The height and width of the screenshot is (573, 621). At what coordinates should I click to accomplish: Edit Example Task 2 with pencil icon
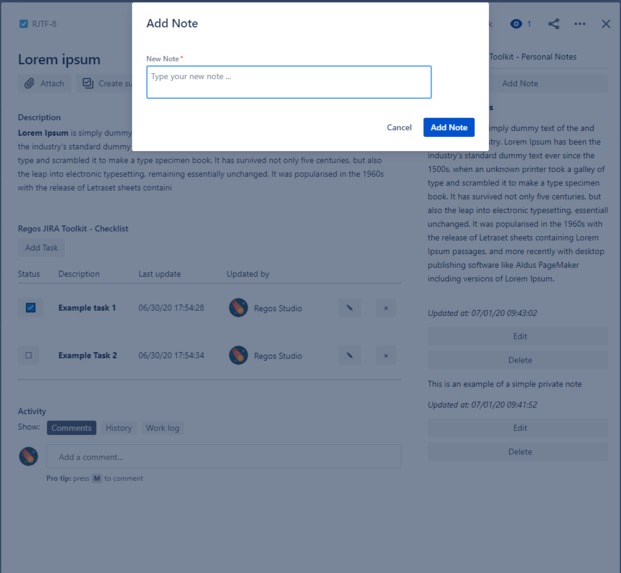tap(349, 355)
